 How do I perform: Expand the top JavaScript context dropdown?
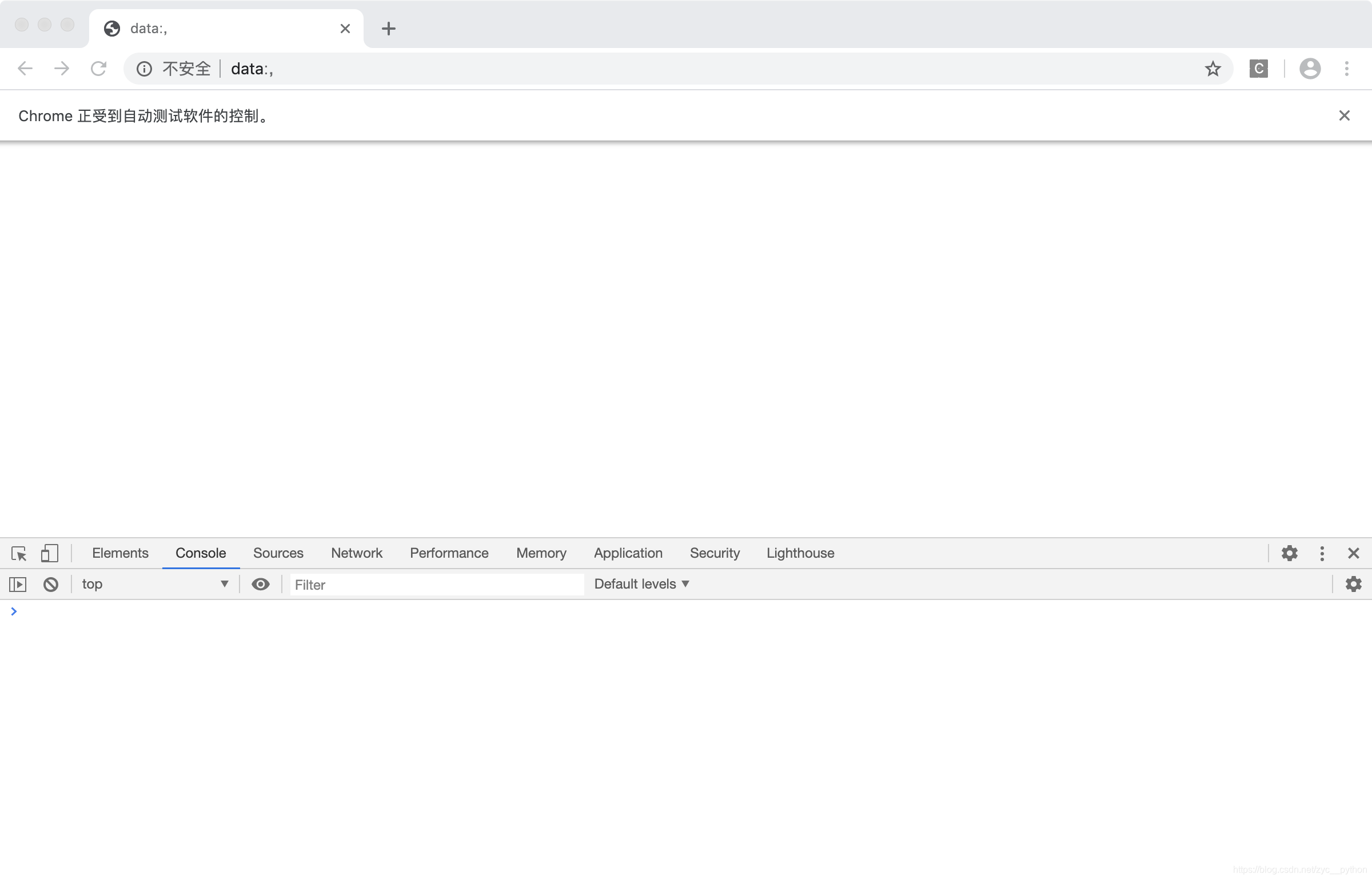tap(154, 584)
